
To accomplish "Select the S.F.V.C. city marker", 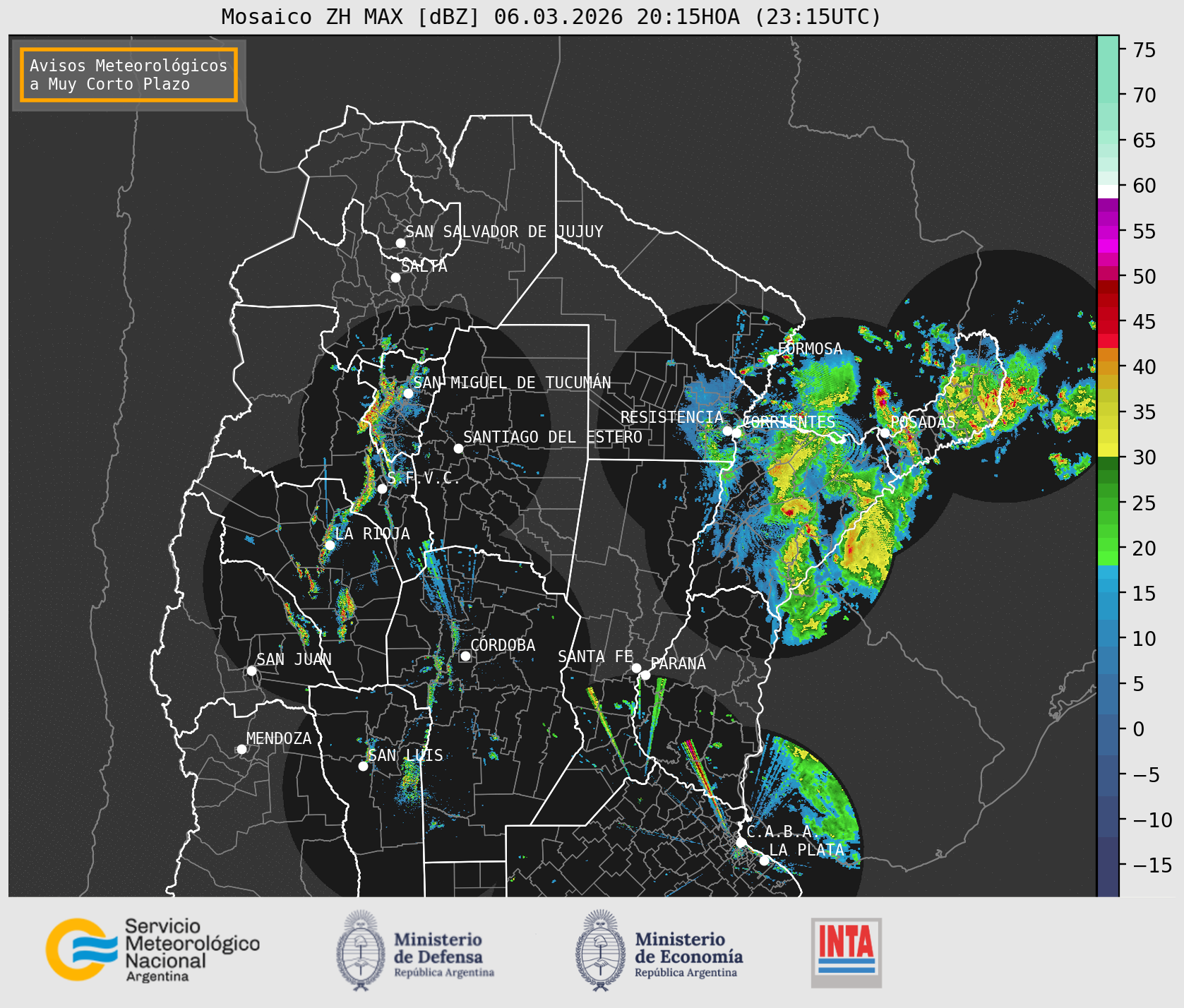I will click(382, 488).
